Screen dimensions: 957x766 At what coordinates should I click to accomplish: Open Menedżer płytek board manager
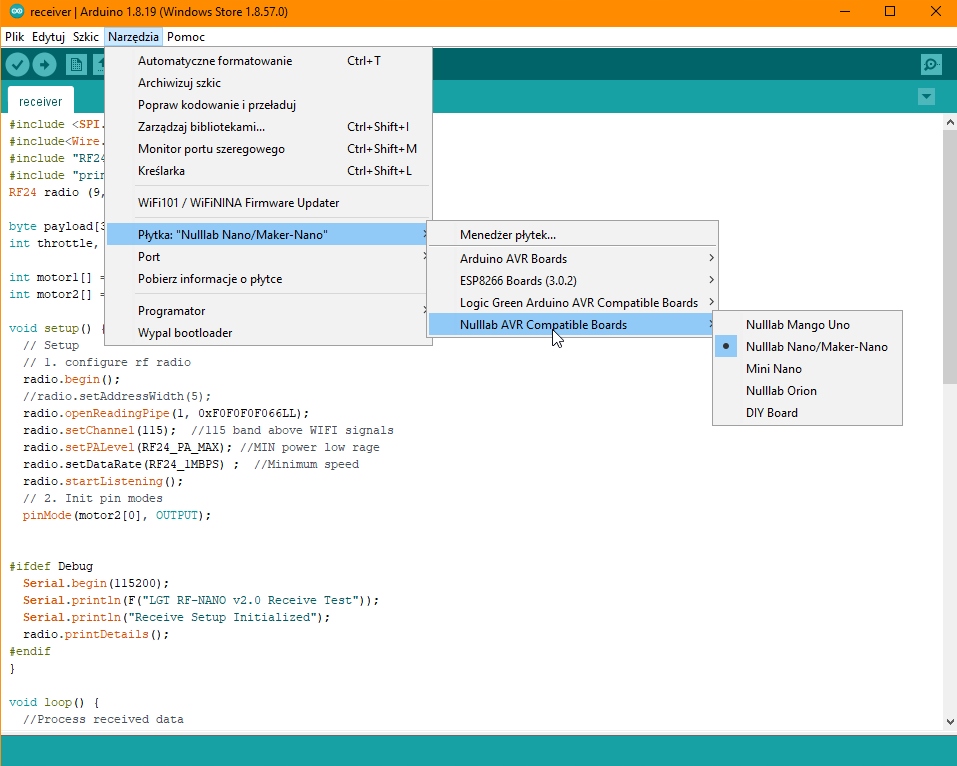click(508, 235)
